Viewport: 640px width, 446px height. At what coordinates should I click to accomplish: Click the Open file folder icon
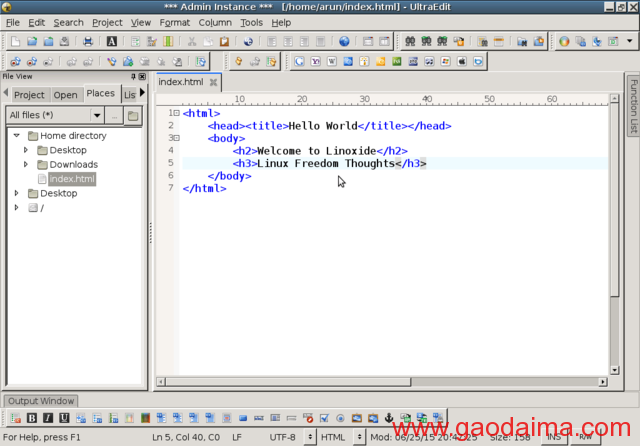pyautogui.click(x=32, y=41)
